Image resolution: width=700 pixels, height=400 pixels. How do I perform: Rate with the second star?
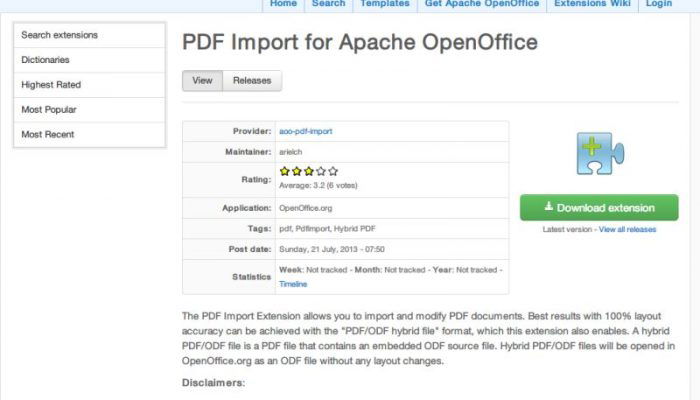(x=296, y=171)
